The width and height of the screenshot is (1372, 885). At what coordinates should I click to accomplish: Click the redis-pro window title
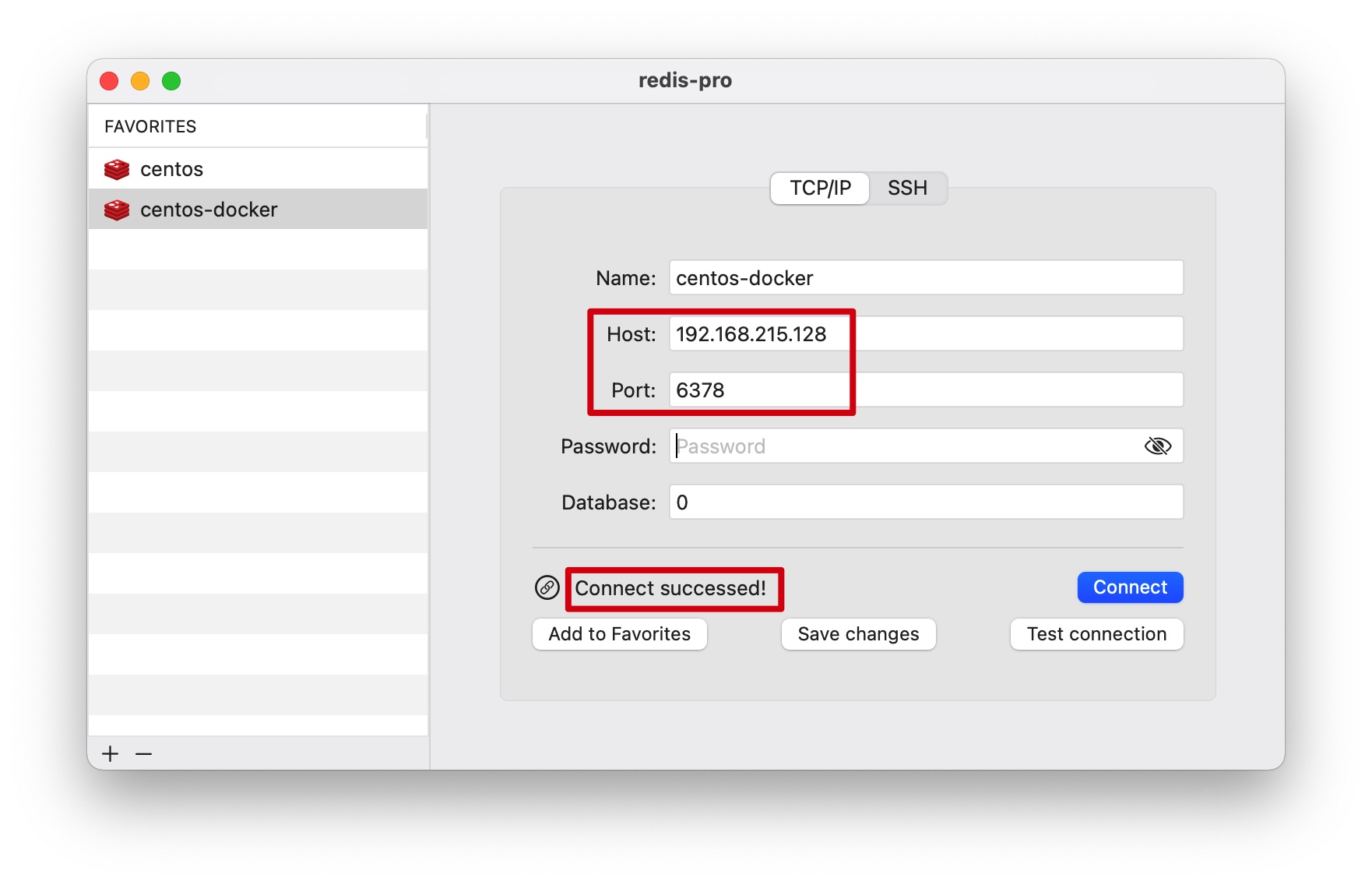(x=685, y=80)
